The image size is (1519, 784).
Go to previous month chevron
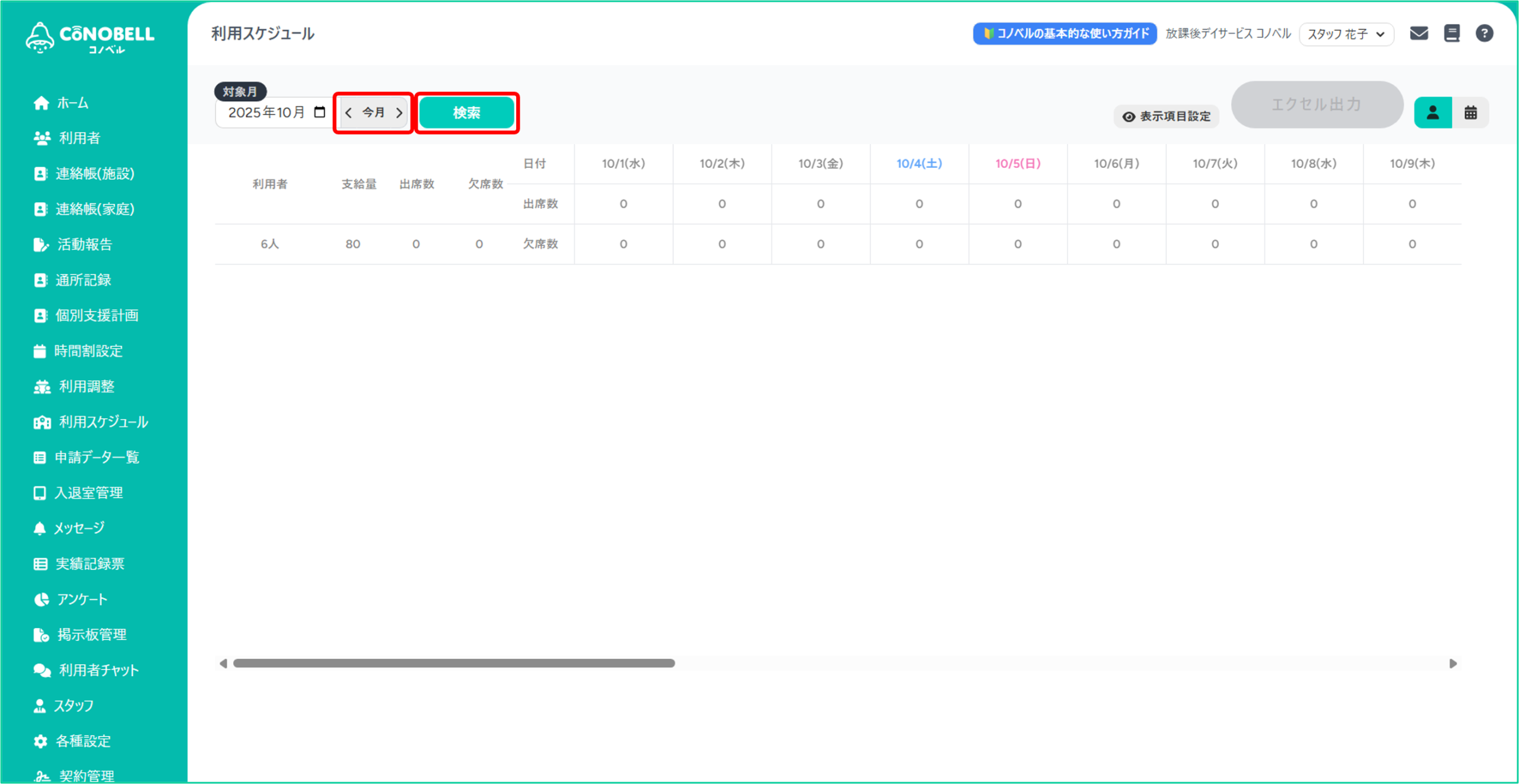point(349,113)
